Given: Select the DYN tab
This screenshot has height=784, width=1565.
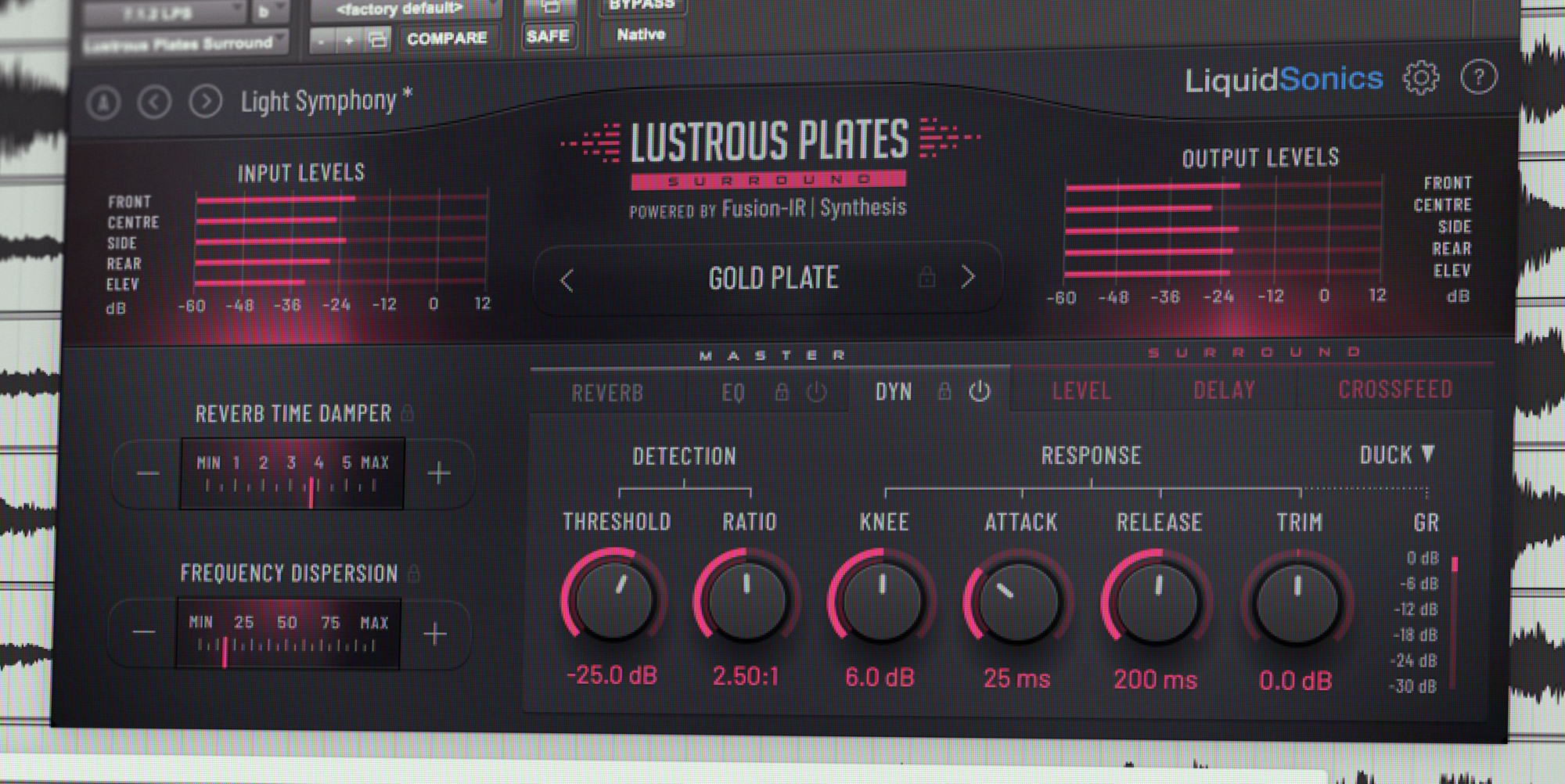Looking at the screenshot, I should tap(894, 391).
